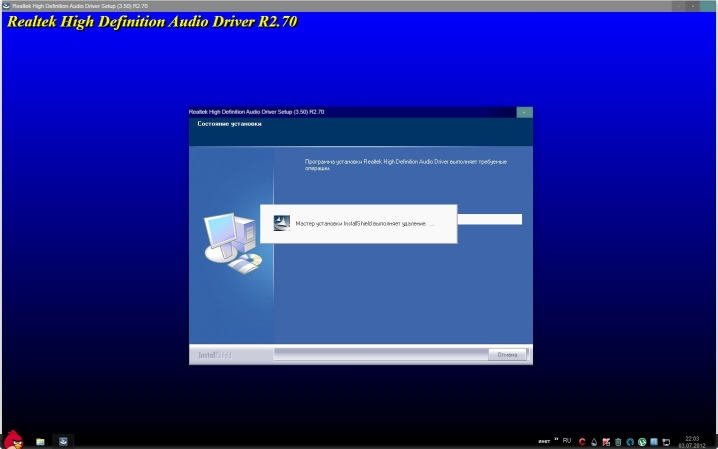
Task: Click the blue circular sync tray icon
Action: [630, 442]
